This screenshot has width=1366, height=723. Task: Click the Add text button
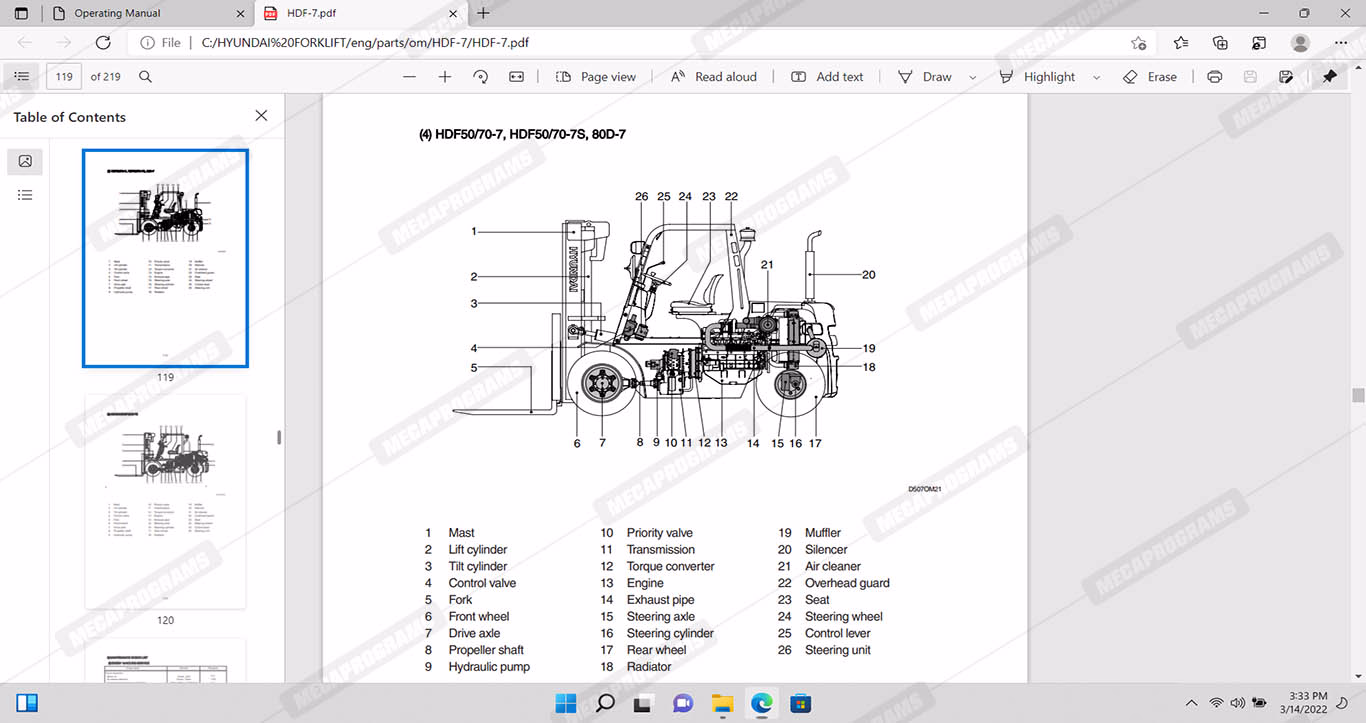click(x=827, y=77)
